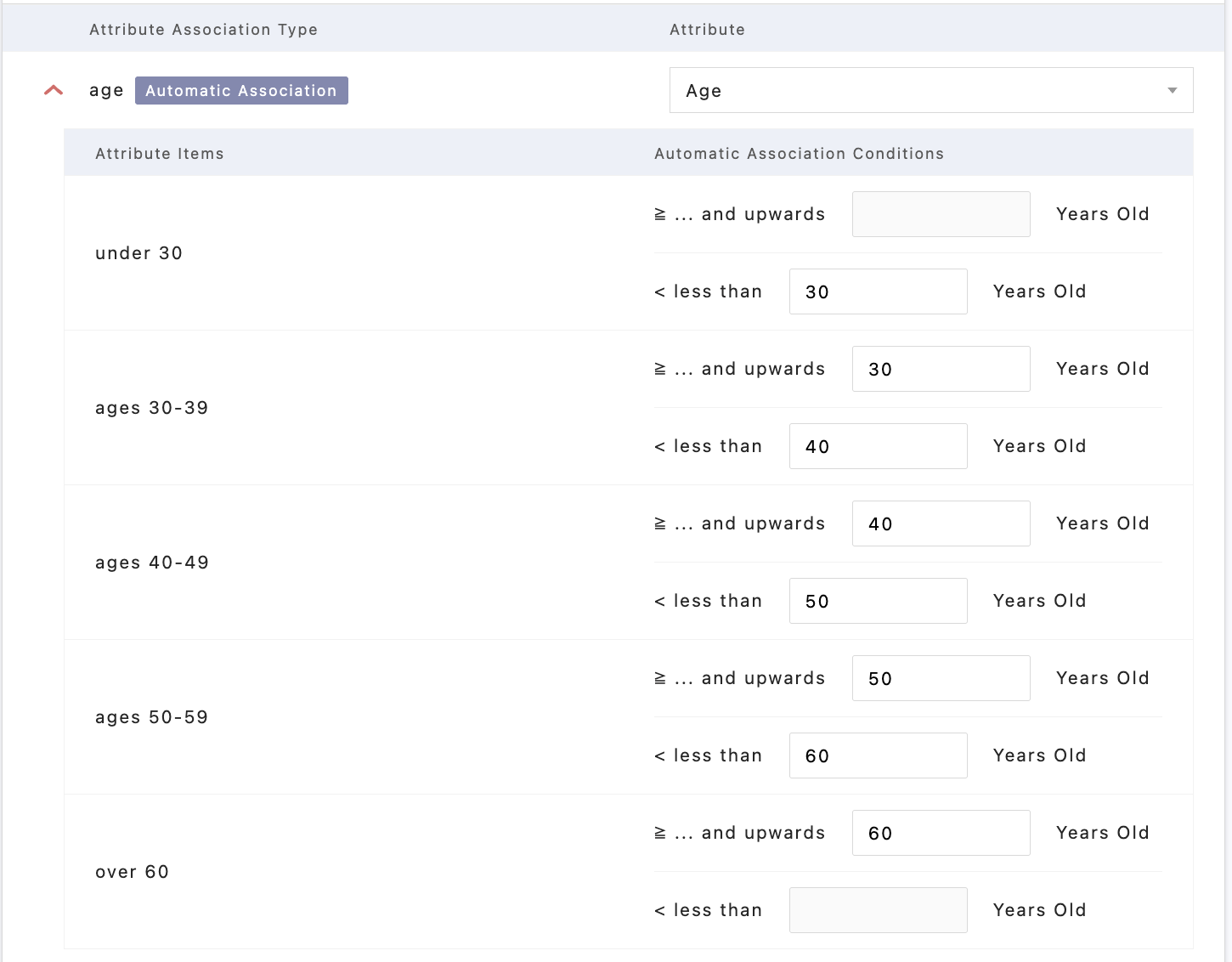Click the less than 40 input field
Viewport: 1232px width, 962px height.
click(x=878, y=446)
